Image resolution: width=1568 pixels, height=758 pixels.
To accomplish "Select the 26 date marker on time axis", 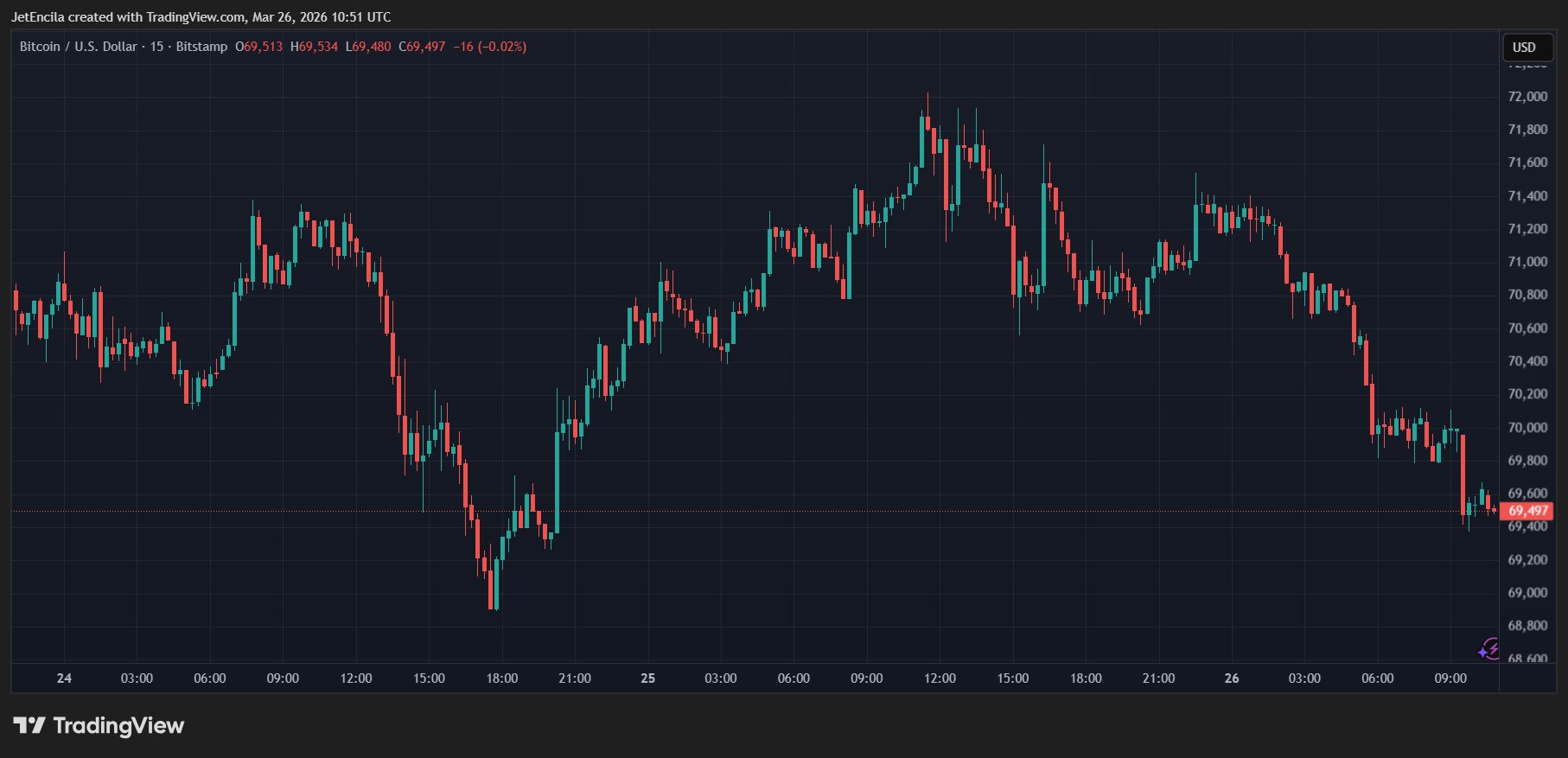I will [x=1232, y=678].
